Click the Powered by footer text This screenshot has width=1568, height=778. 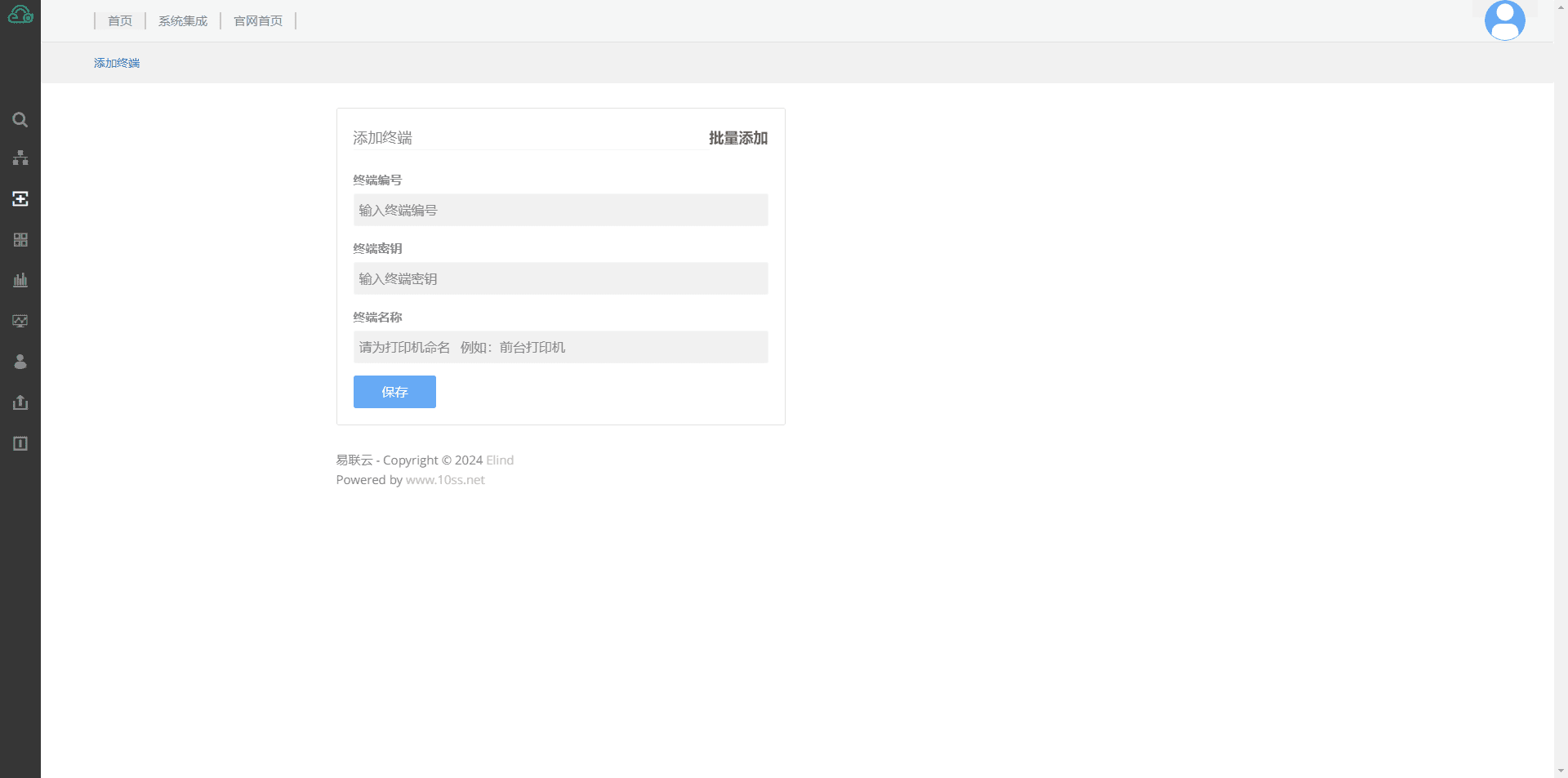[x=369, y=479]
